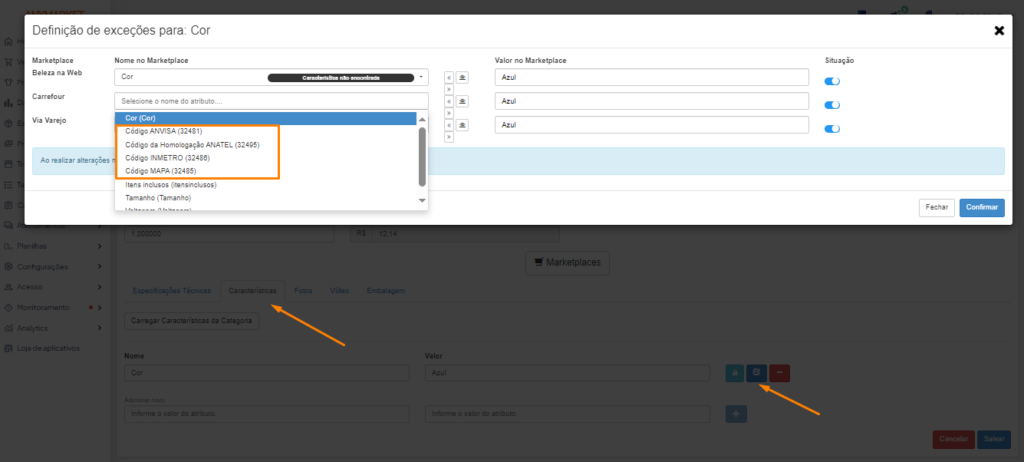Click Carregar Características da Categoria button
This screenshot has height=462, width=1024.
coord(191,322)
